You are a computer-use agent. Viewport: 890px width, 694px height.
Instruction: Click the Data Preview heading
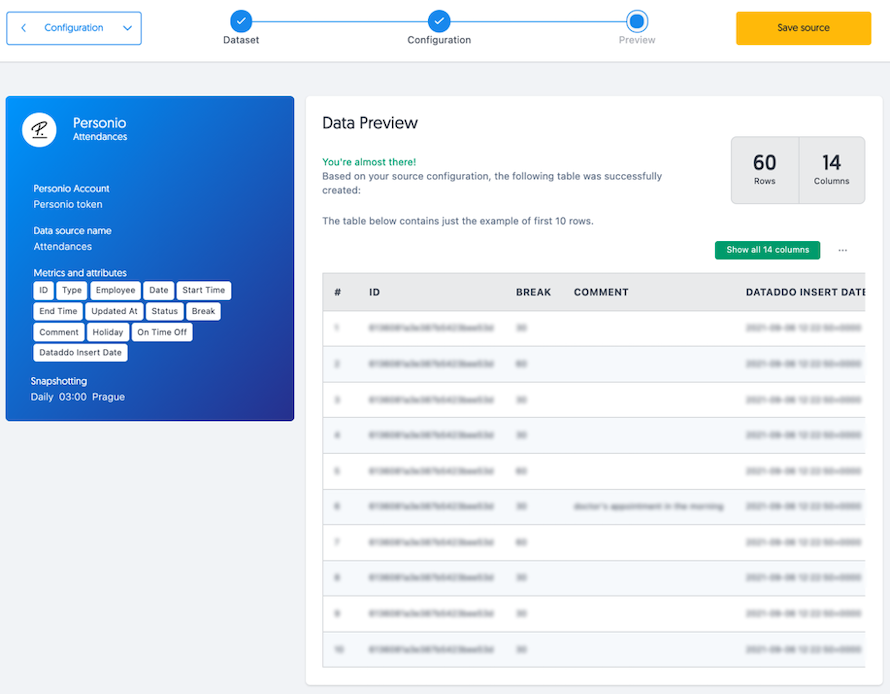pyautogui.click(x=370, y=123)
